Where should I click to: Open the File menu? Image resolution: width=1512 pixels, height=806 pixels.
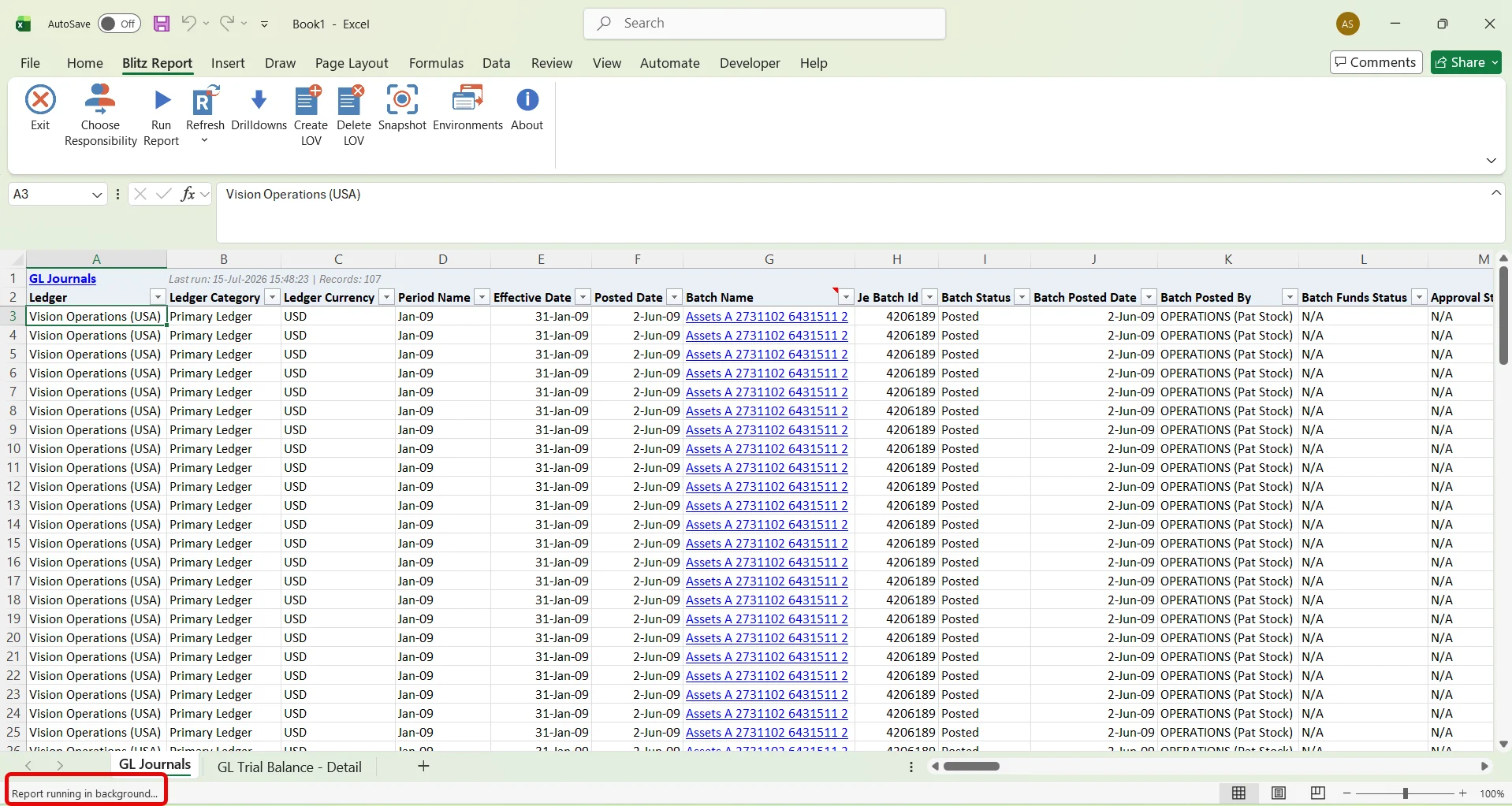30,63
